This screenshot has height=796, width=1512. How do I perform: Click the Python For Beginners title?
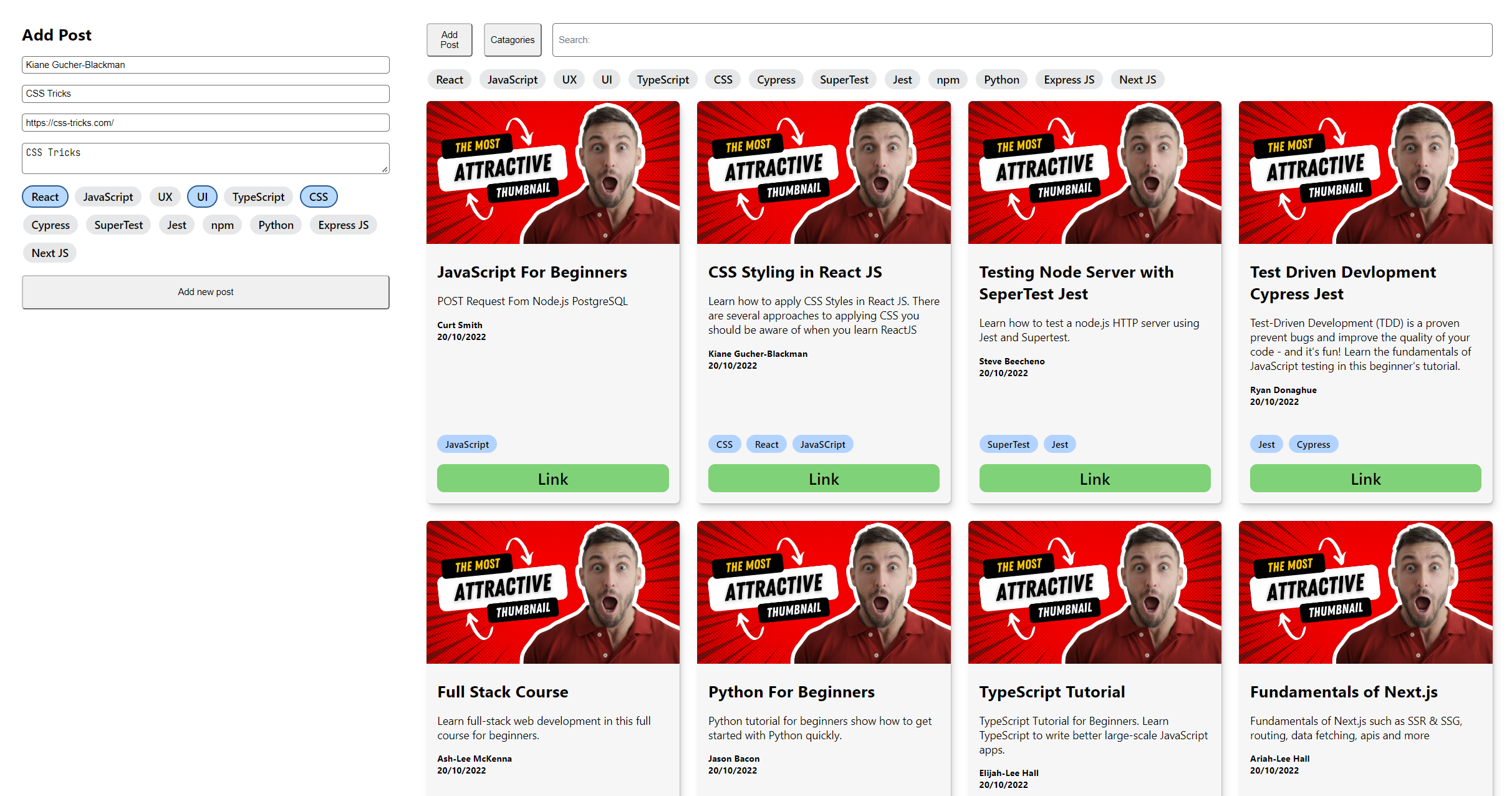[791, 692]
